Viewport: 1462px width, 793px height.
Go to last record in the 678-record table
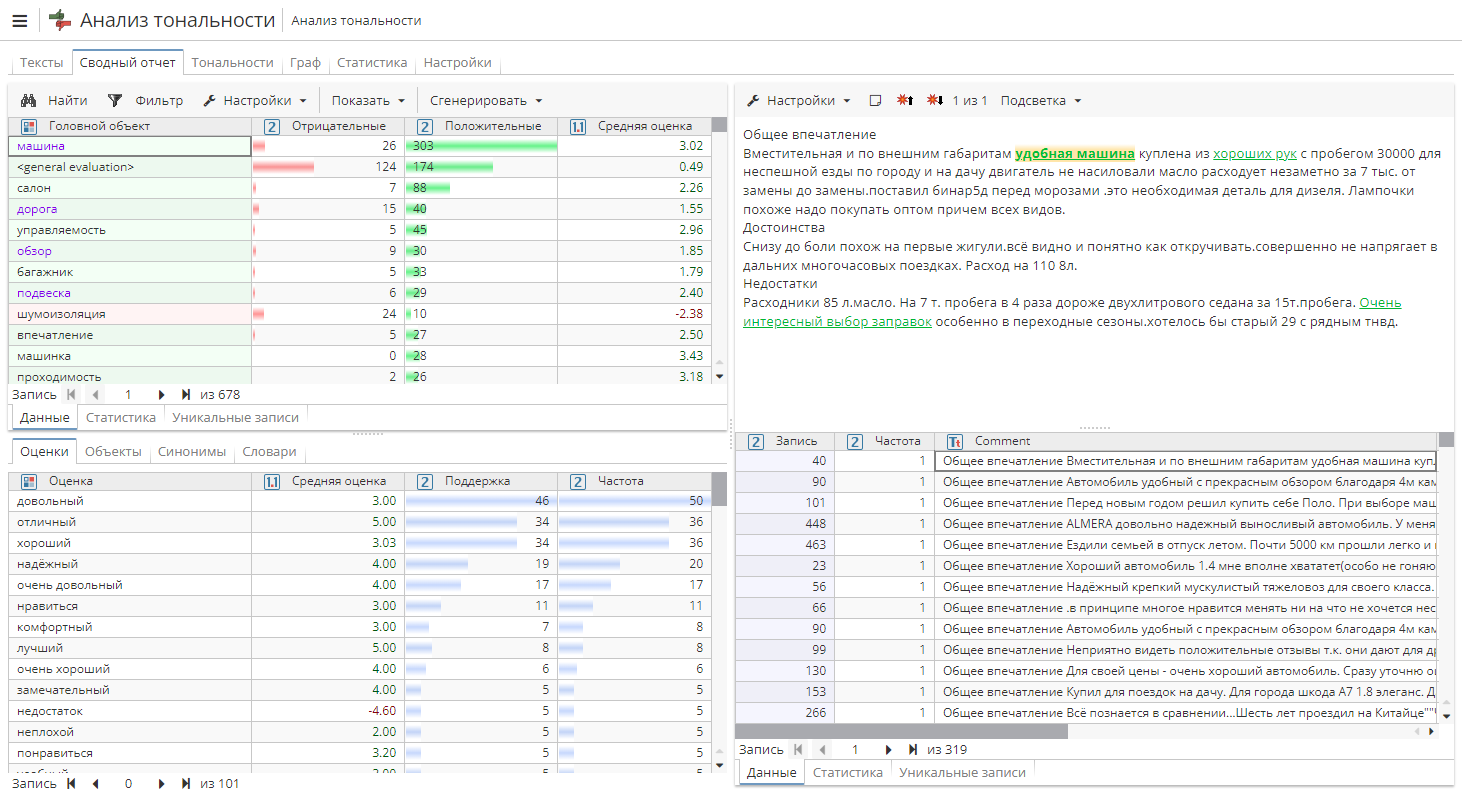pos(186,394)
